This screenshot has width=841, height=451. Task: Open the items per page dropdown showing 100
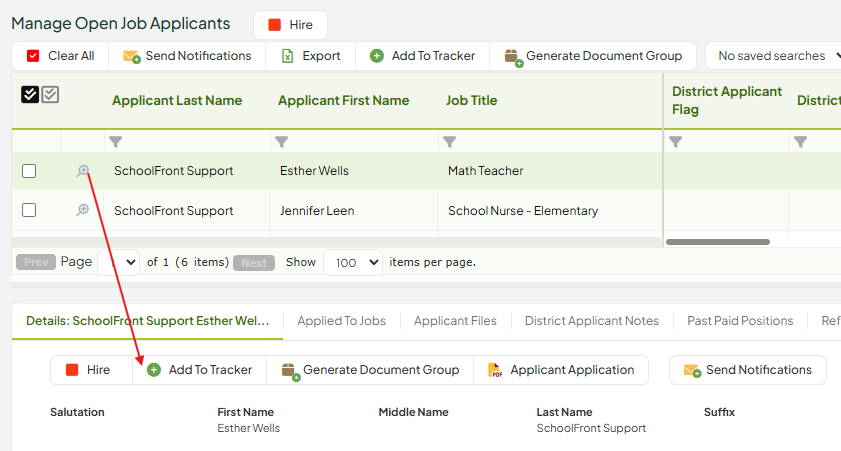coord(353,262)
